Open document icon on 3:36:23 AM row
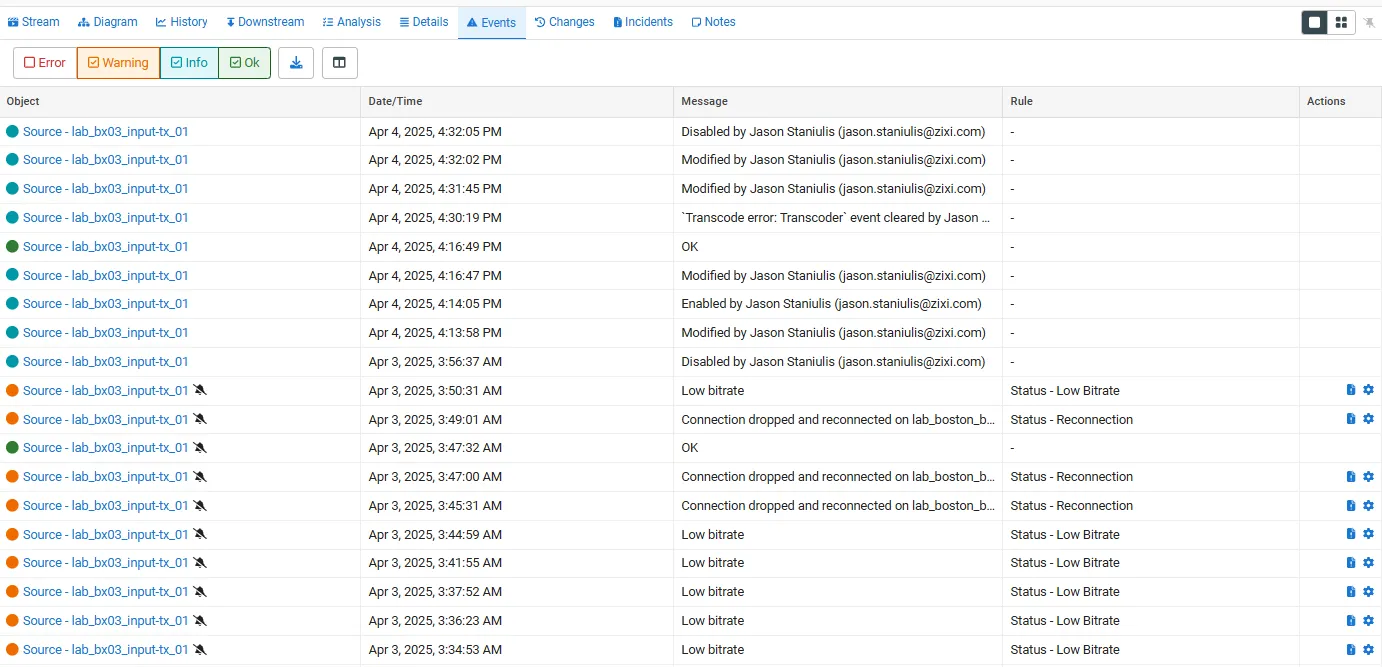Screen dimensions: 1382x667 click(x=1351, y=621)
